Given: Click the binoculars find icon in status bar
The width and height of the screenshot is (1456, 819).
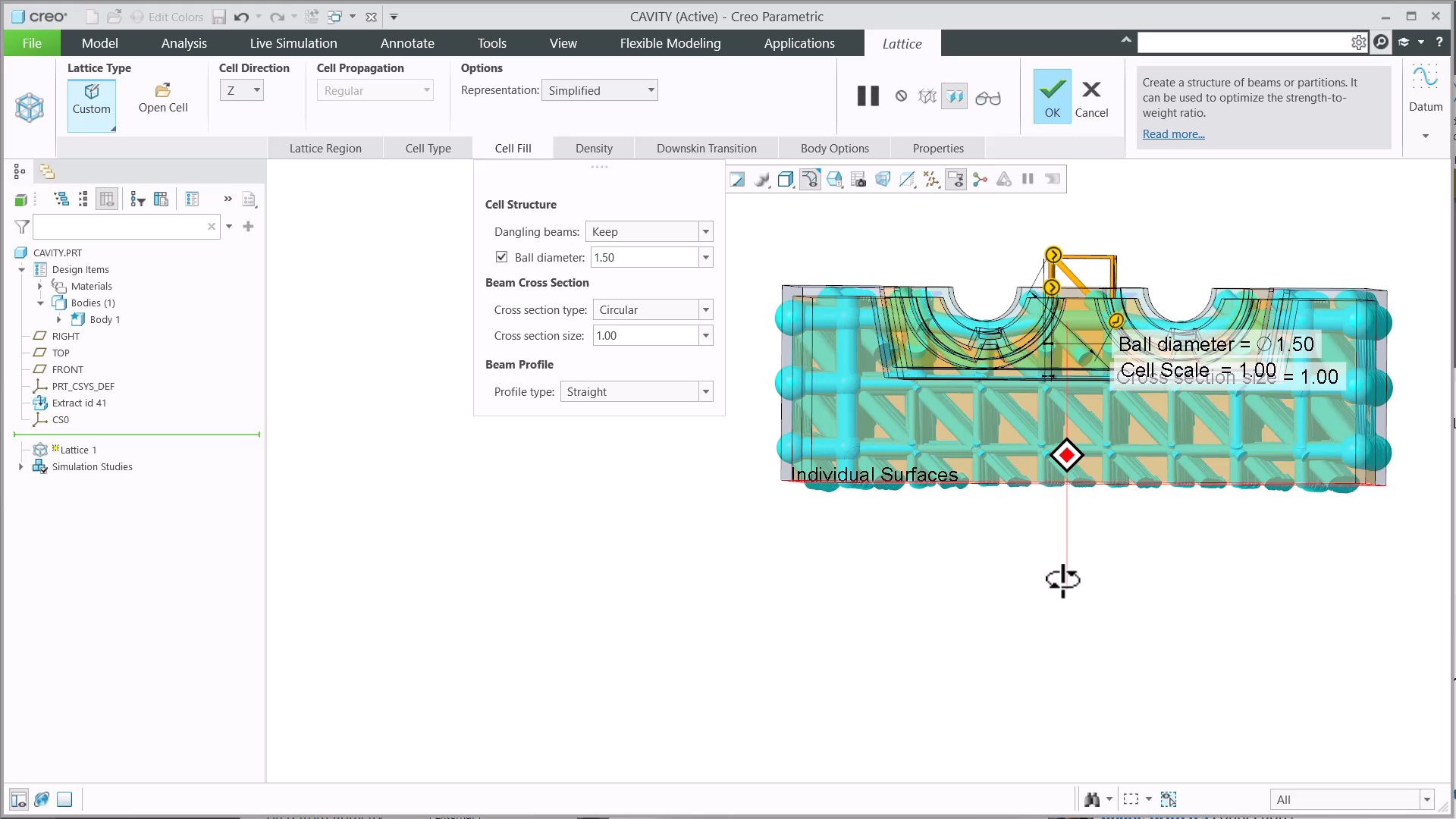Looking at the screenshot, I should click(x=1092, y=799).
